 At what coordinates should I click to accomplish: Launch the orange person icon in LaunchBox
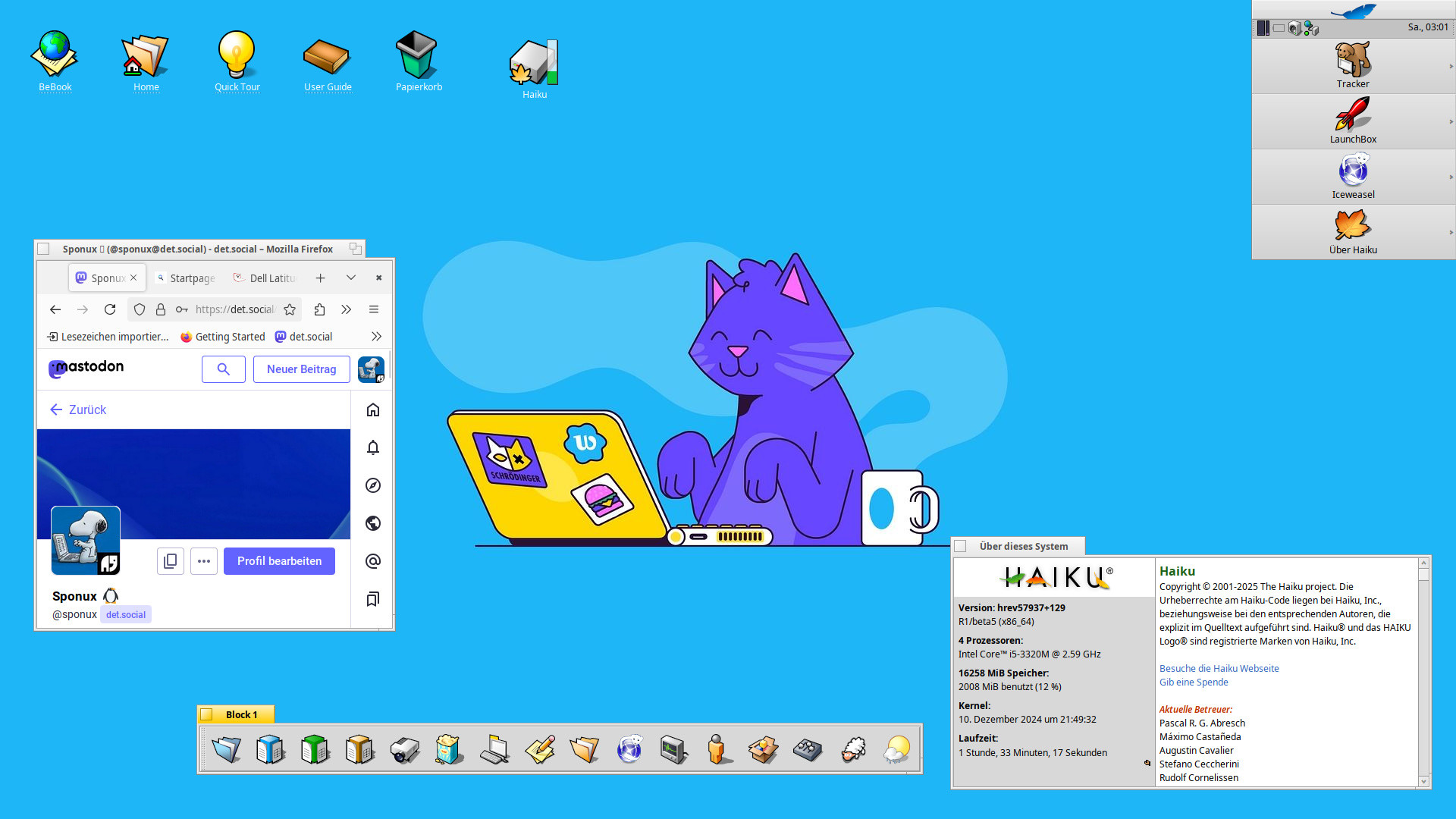tap(718, 749)
